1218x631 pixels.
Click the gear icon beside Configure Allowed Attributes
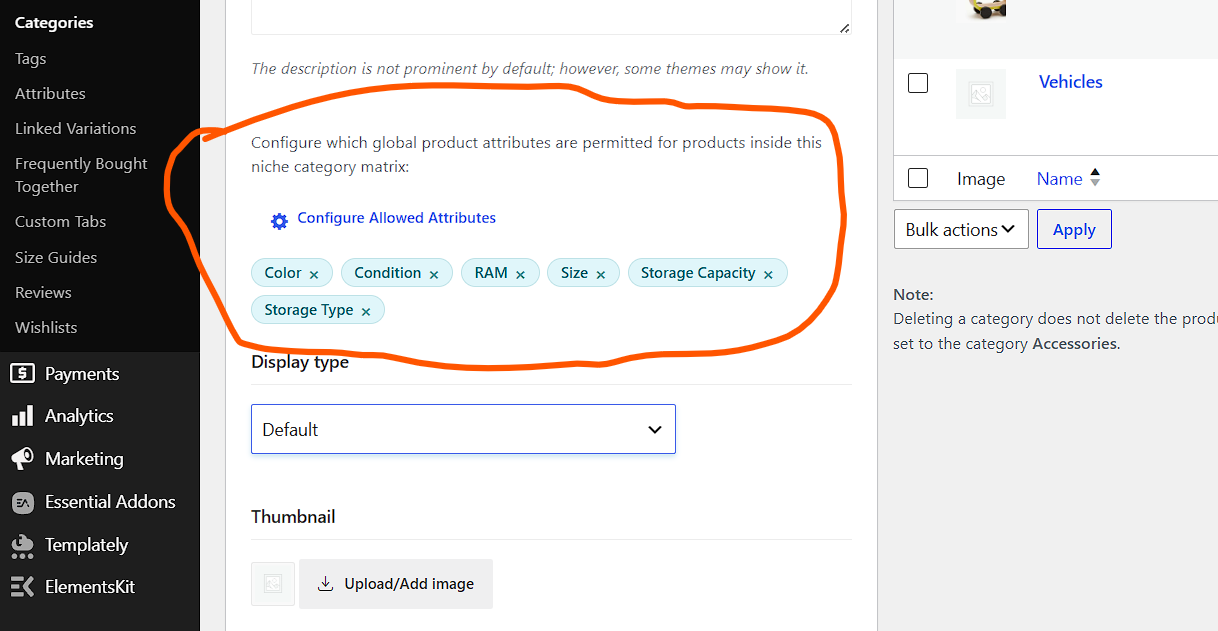(279, 221)
